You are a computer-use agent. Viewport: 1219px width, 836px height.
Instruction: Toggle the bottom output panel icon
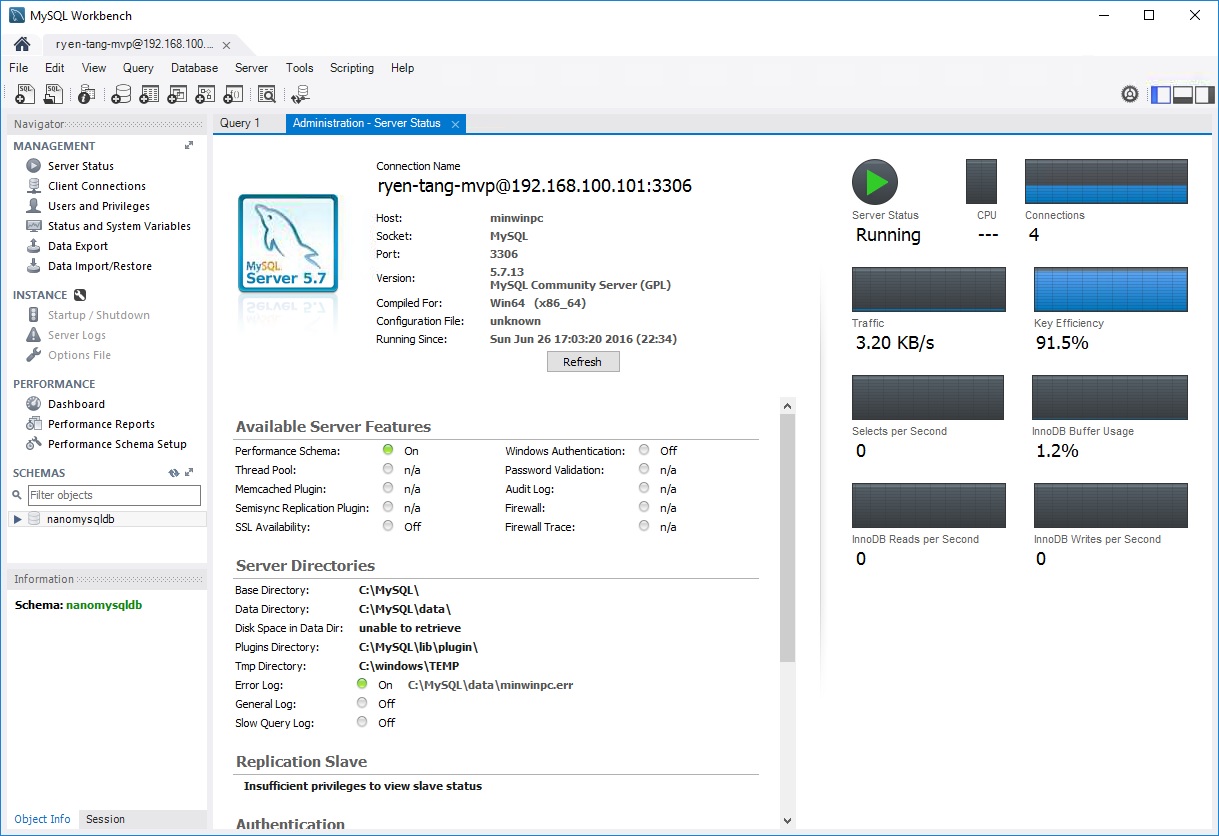click(1183, 95)
